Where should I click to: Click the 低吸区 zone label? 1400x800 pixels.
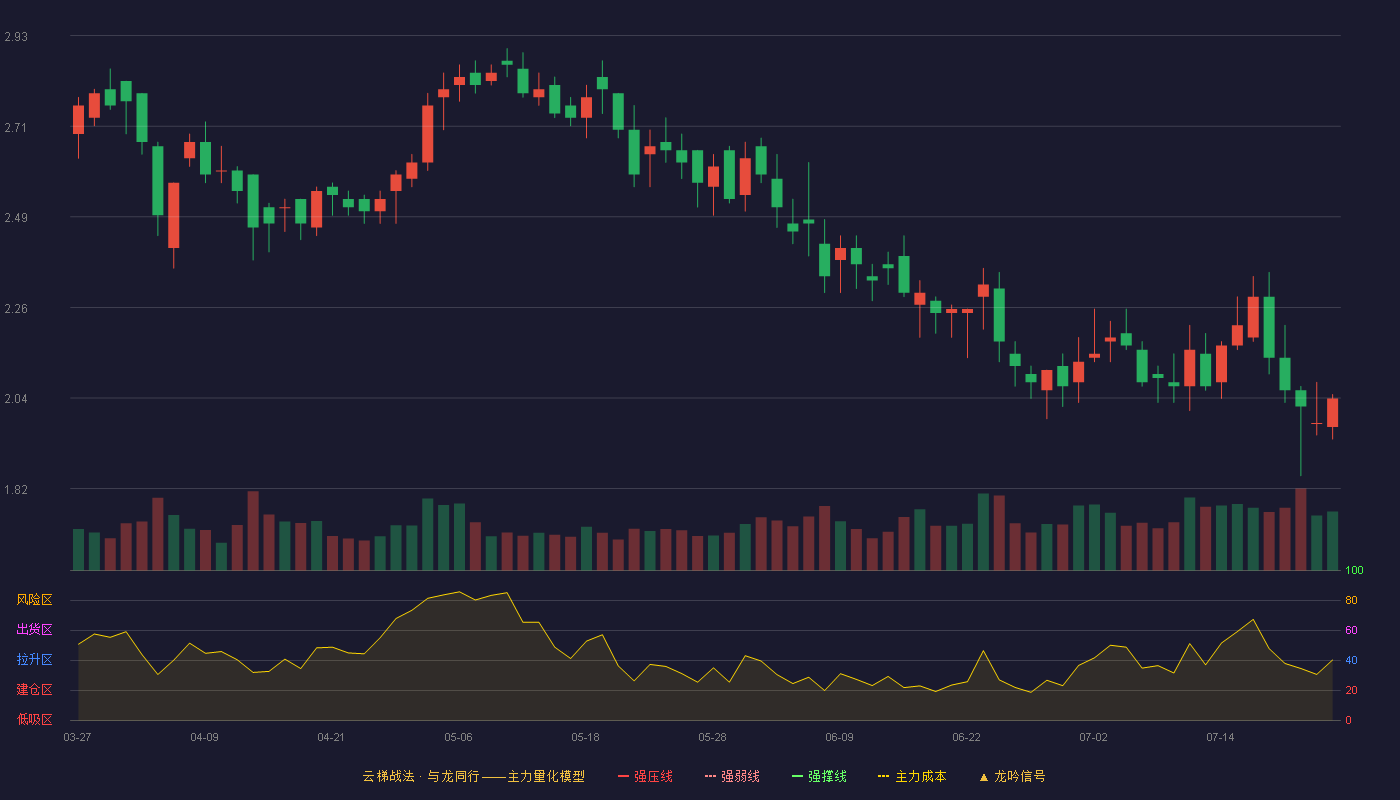tap(34, 720)
